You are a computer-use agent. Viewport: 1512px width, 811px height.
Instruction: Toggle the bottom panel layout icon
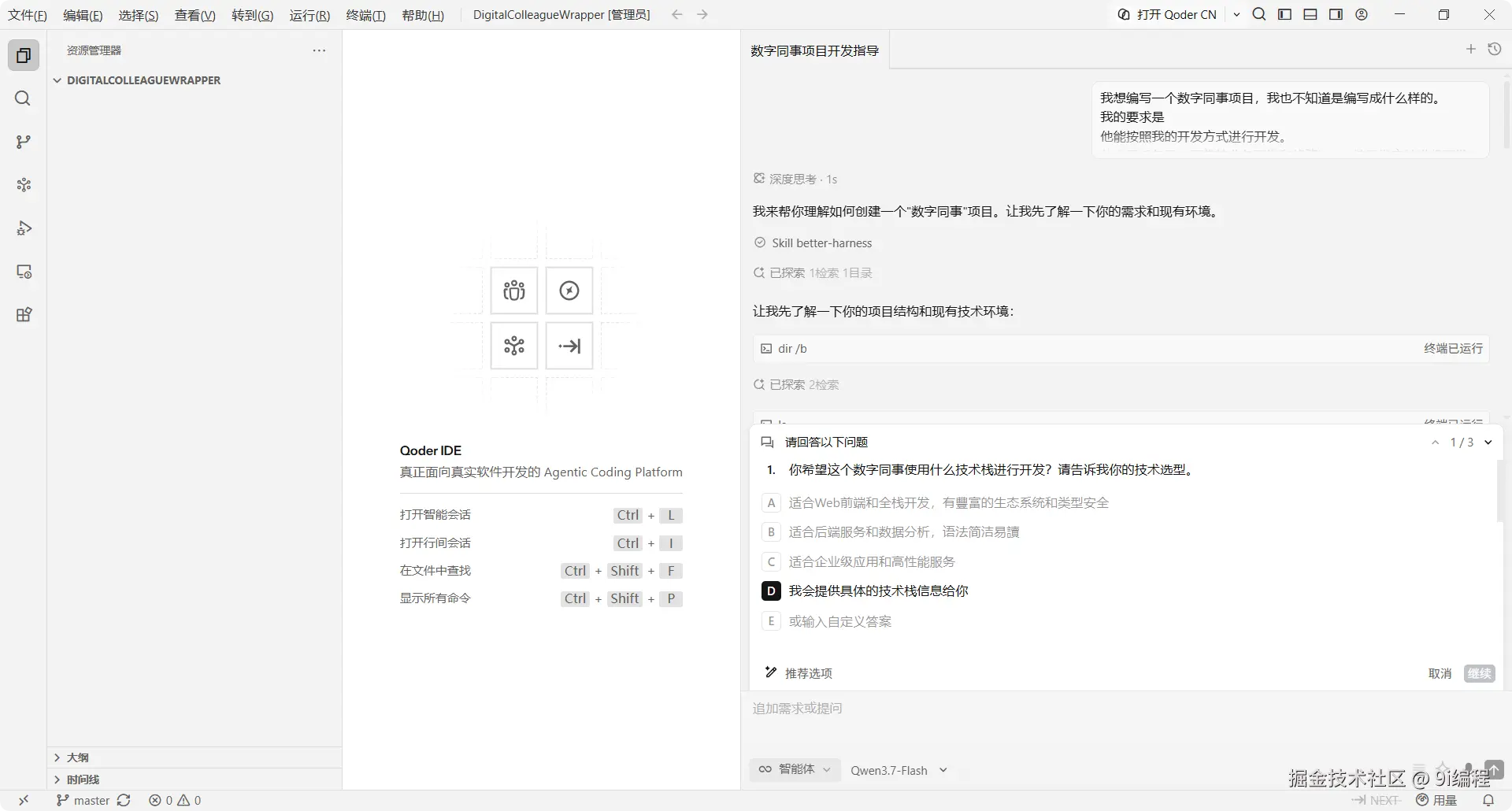tap(1310, 14)
